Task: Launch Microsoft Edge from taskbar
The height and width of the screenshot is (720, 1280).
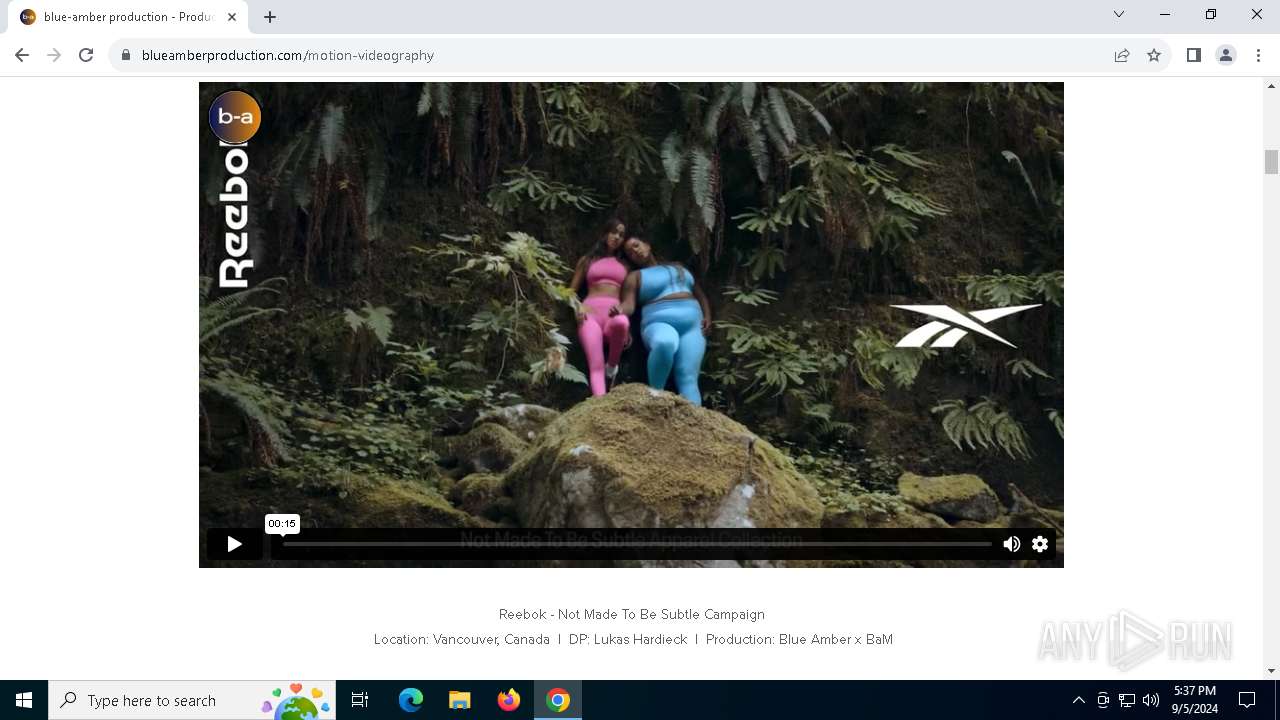Action: coord(411,700)
